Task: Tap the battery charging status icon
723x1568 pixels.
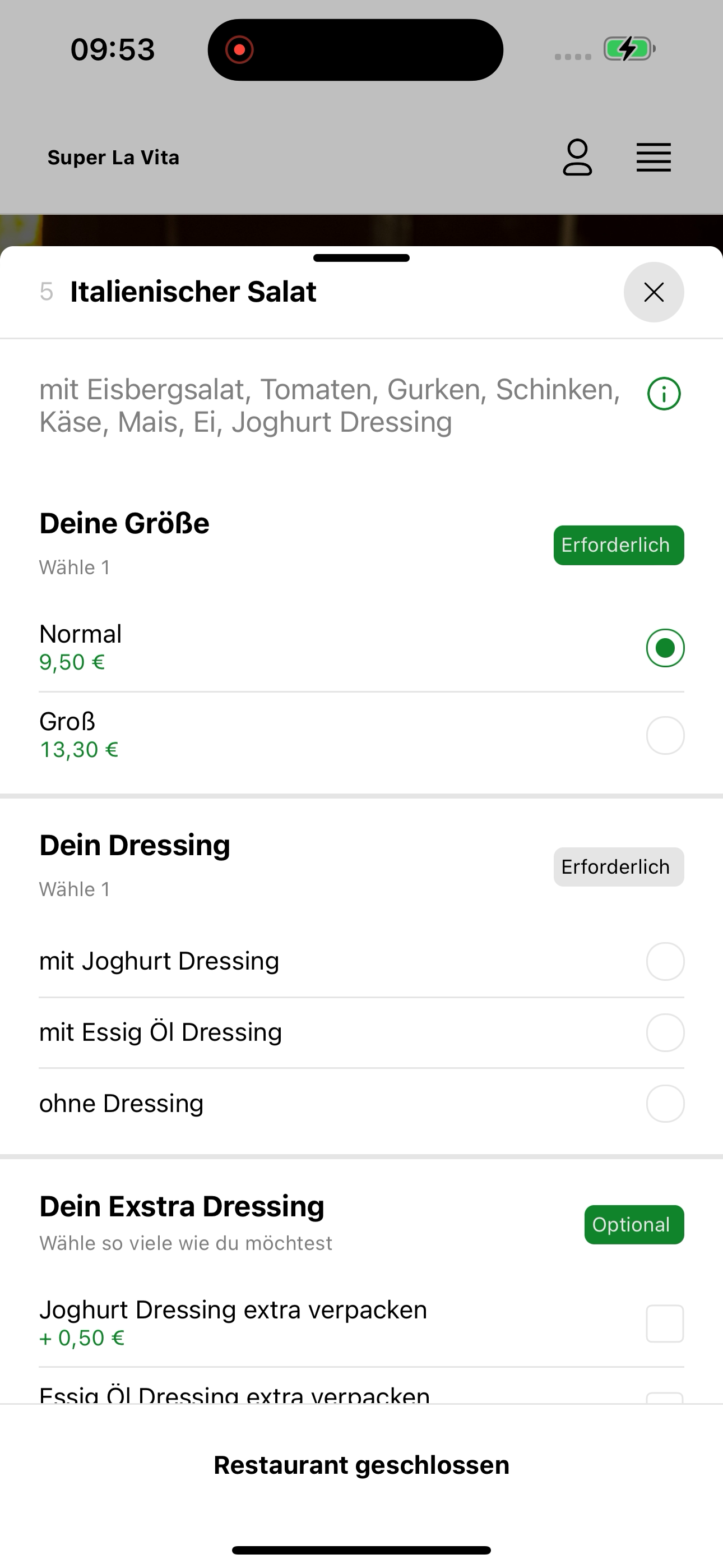Action: (629, 49)
